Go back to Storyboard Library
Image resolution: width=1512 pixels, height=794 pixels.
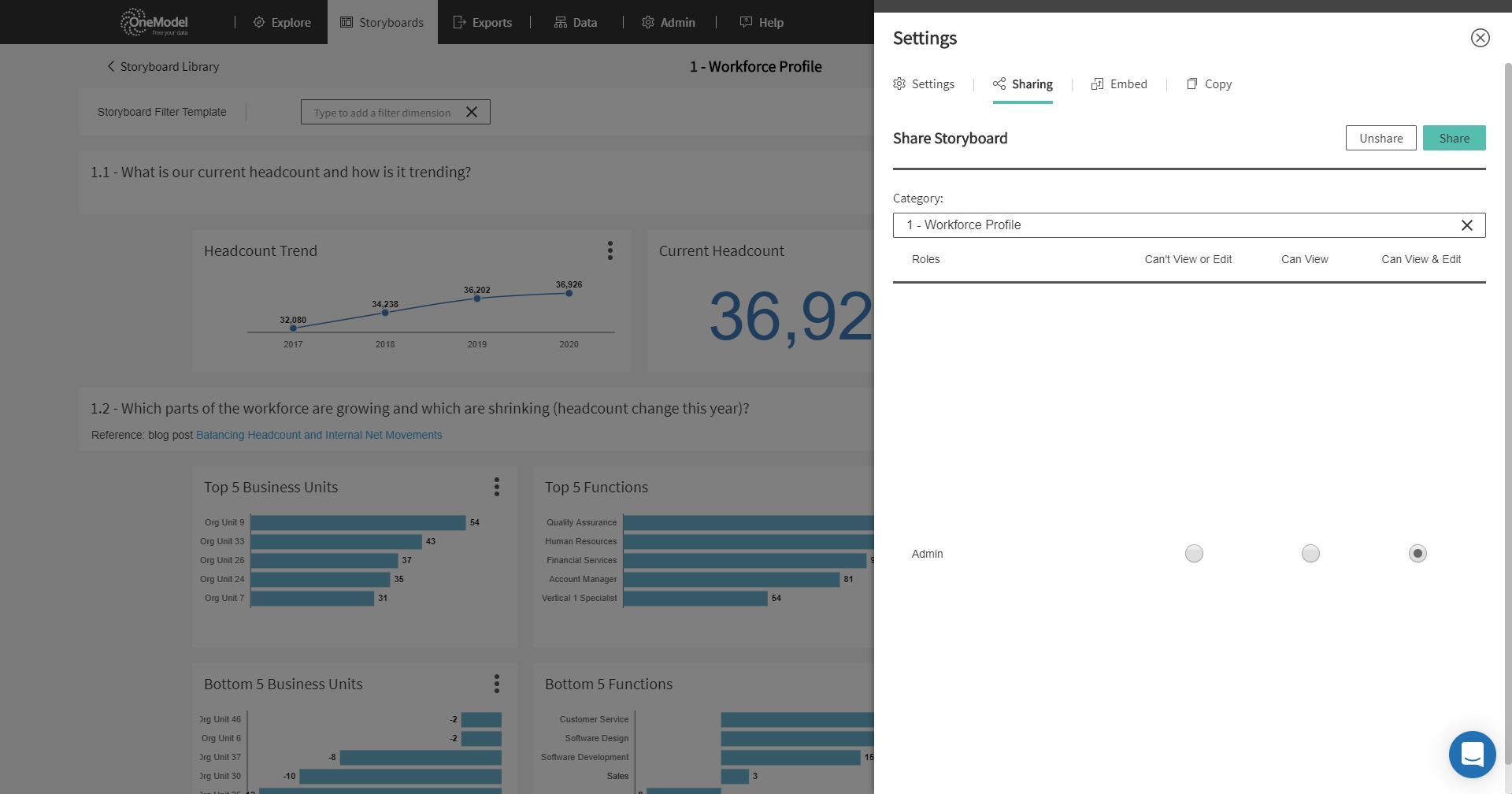(163, 66)
